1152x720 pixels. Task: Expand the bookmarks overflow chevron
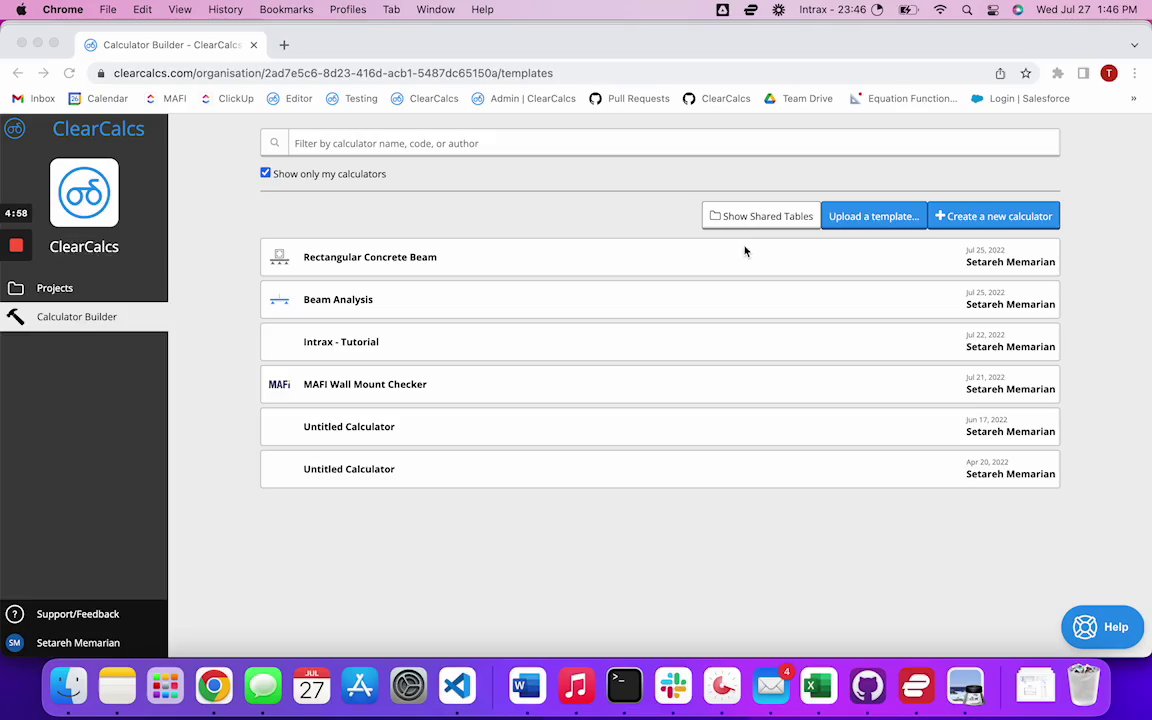(1134, 98)
